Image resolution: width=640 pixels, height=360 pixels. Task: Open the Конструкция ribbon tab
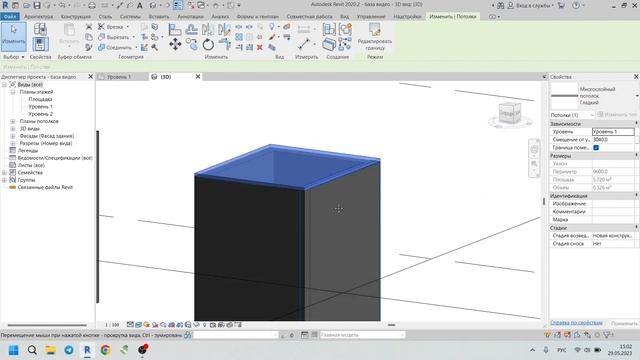pyautogui.click(x=76, y=17)
